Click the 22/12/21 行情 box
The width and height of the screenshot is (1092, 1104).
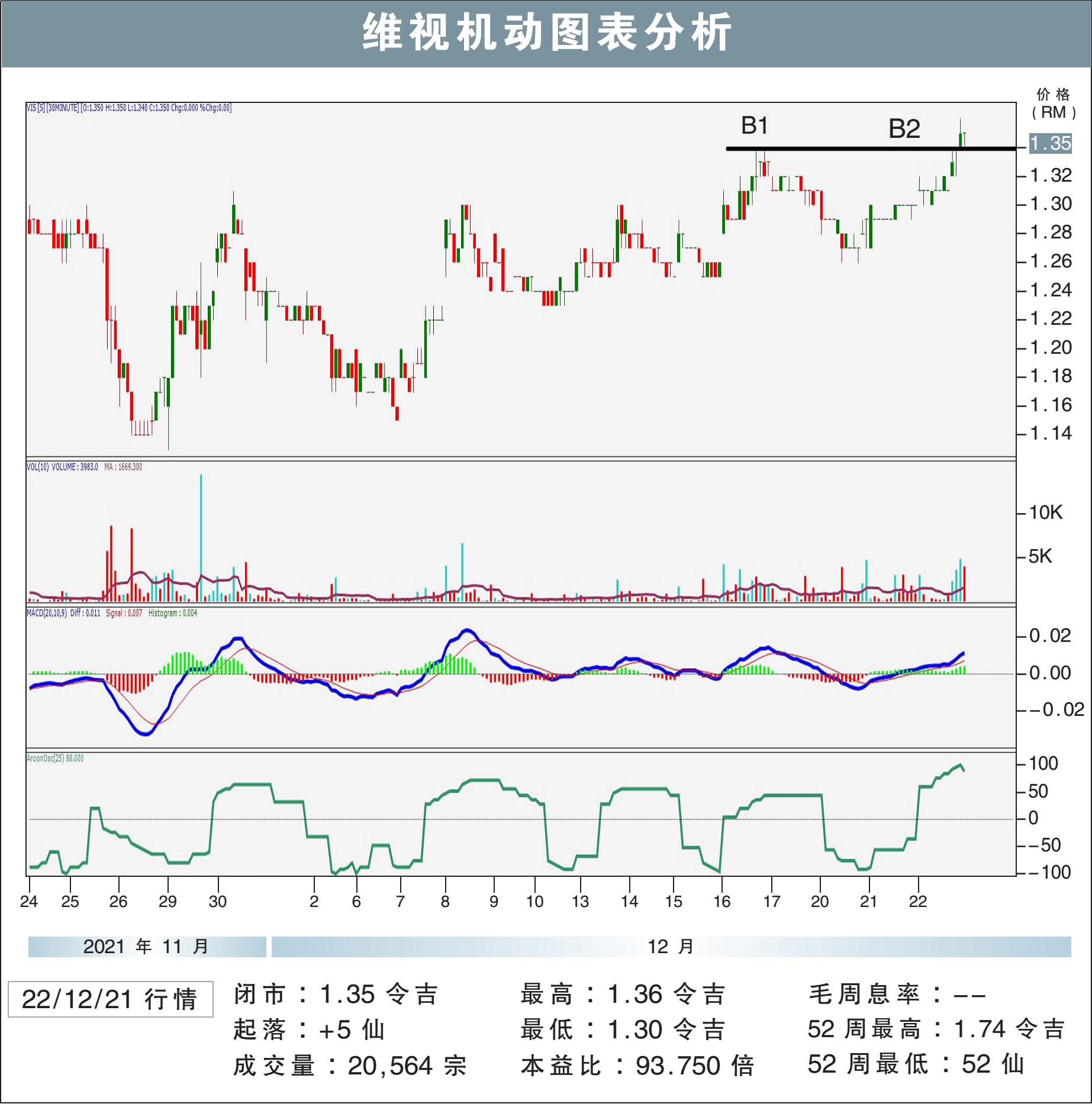pos(111,999)
